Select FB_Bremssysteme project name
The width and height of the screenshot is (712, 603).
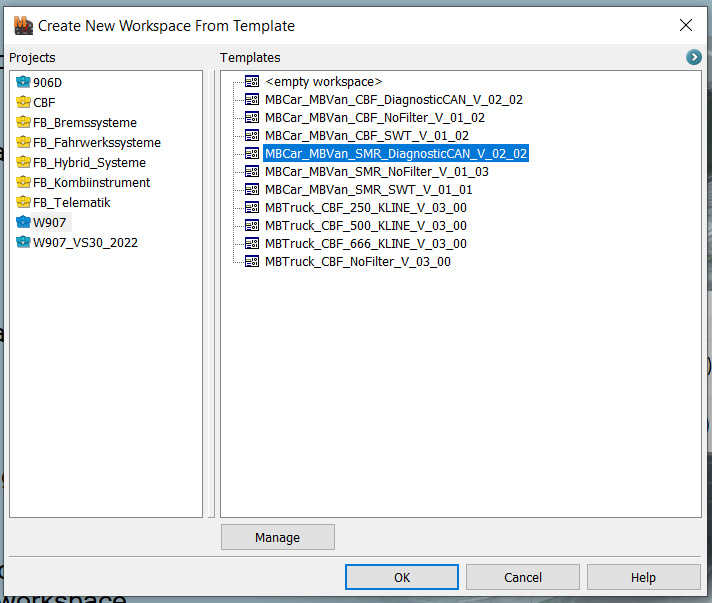(85, 123)
